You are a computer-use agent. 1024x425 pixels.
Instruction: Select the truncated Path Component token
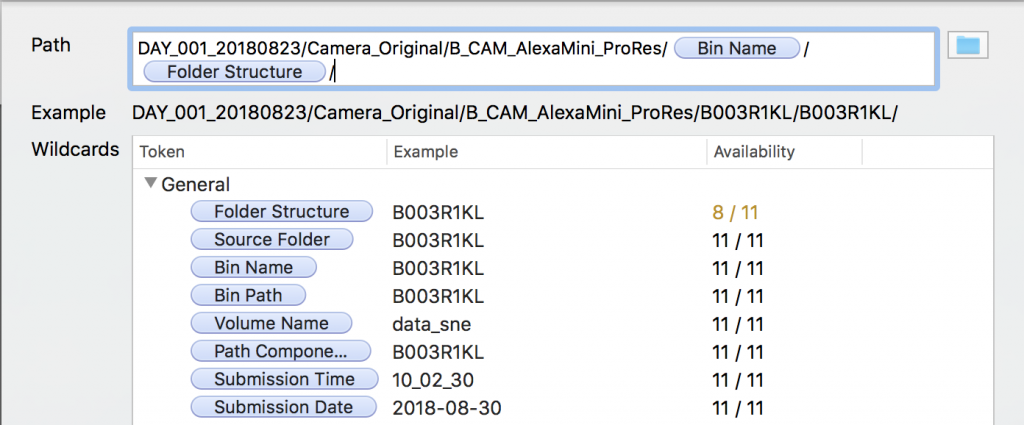click(x=280, y=351)
